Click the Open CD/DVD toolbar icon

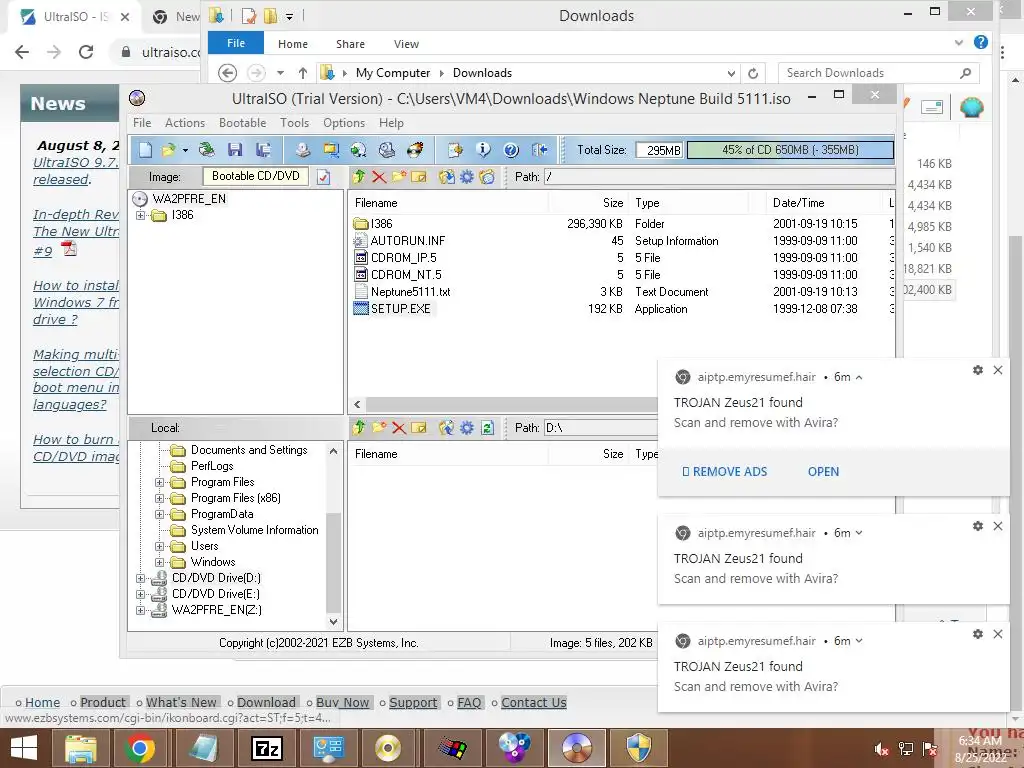tap(207, 150)
